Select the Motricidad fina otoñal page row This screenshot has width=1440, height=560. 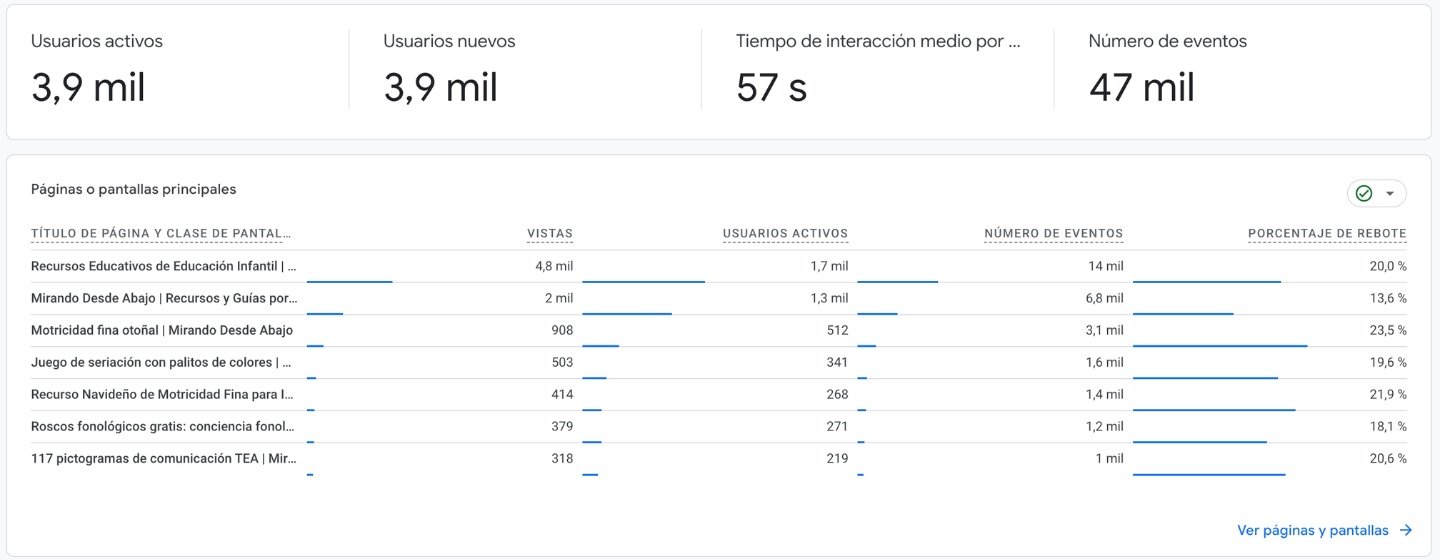pyautogui.click(x=162, y=330)
